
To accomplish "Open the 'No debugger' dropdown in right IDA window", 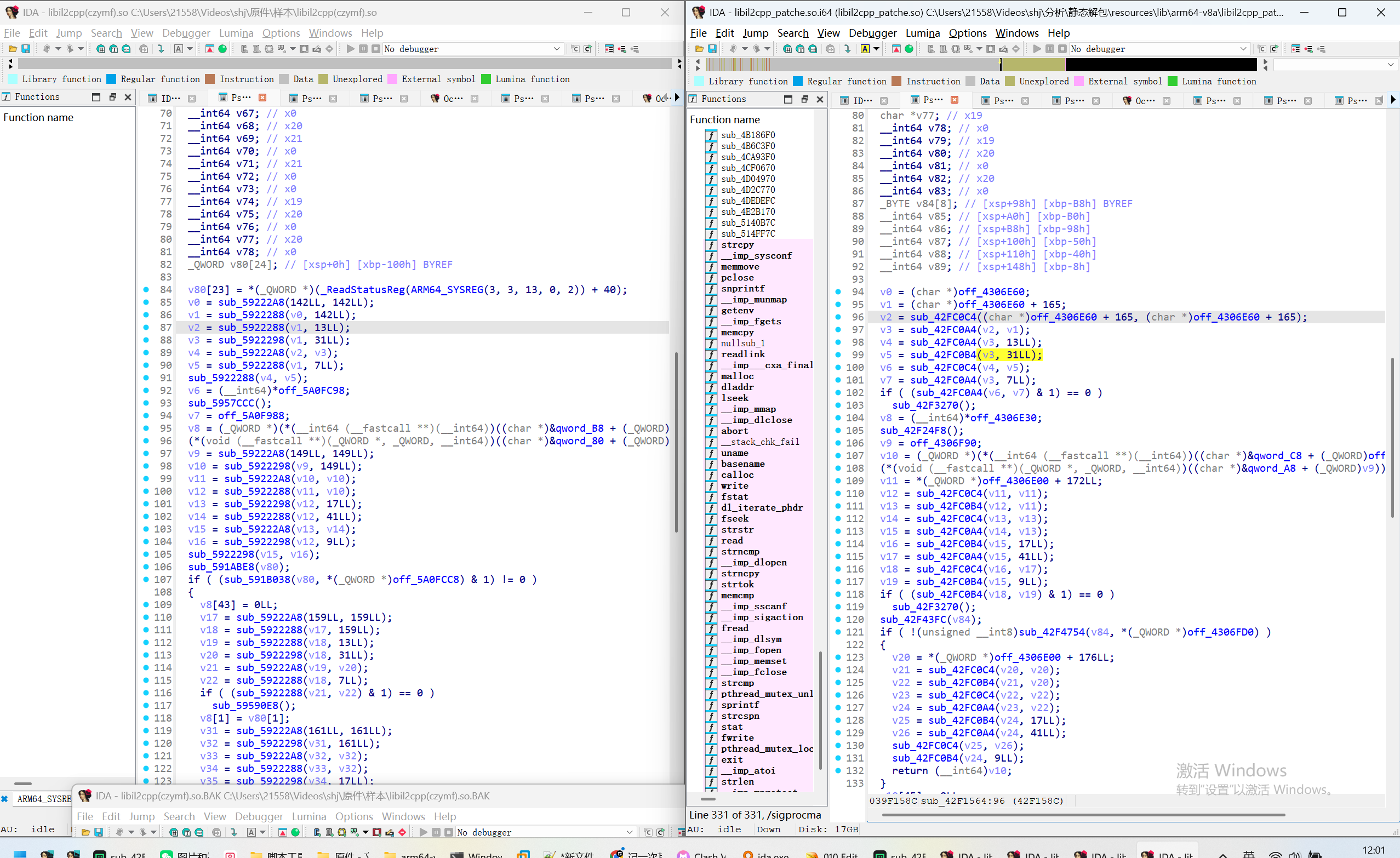I will coord(1243,49).
